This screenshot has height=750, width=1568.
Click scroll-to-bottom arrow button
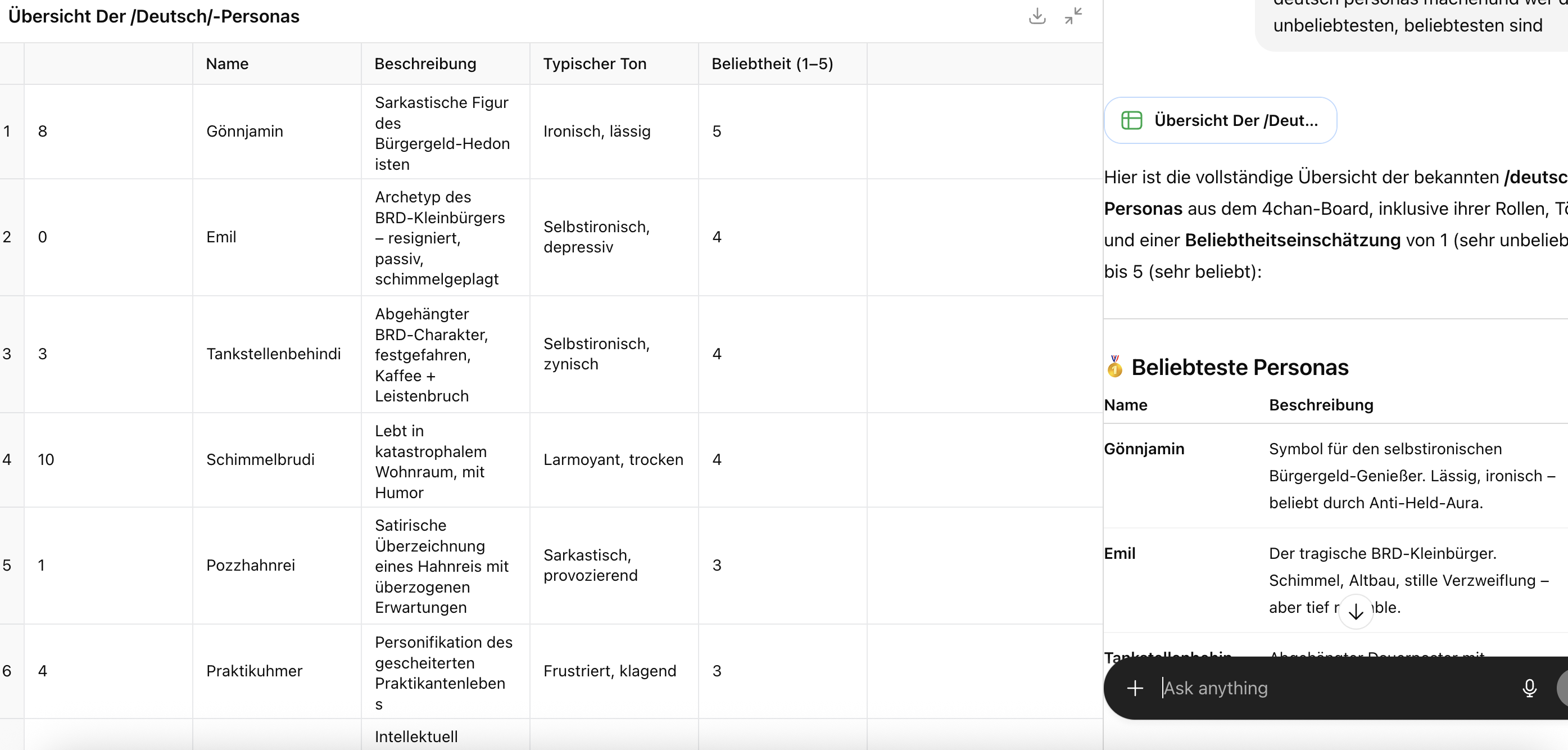click(1356, 612)
